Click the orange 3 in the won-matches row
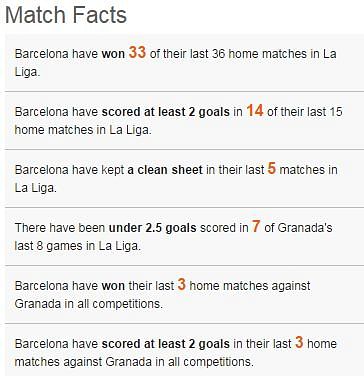364x376 pixels. point(181,284)
